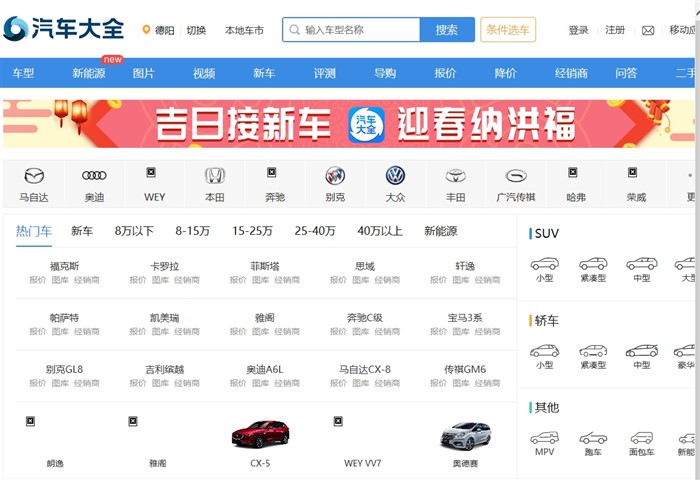This screenshot has height=480, width=700.
Task: Select the Volkswagen brand logo
Action: click(396, 175)
